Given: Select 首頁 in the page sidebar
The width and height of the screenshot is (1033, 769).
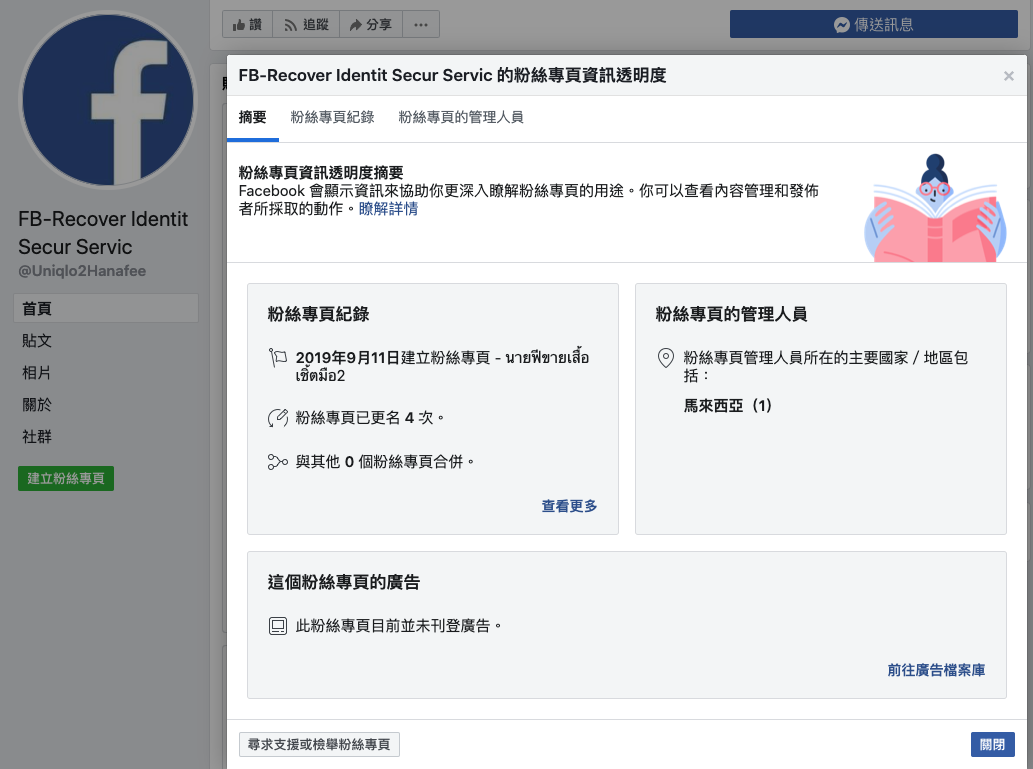Looking at the screenshot, I should pos(106,308).
